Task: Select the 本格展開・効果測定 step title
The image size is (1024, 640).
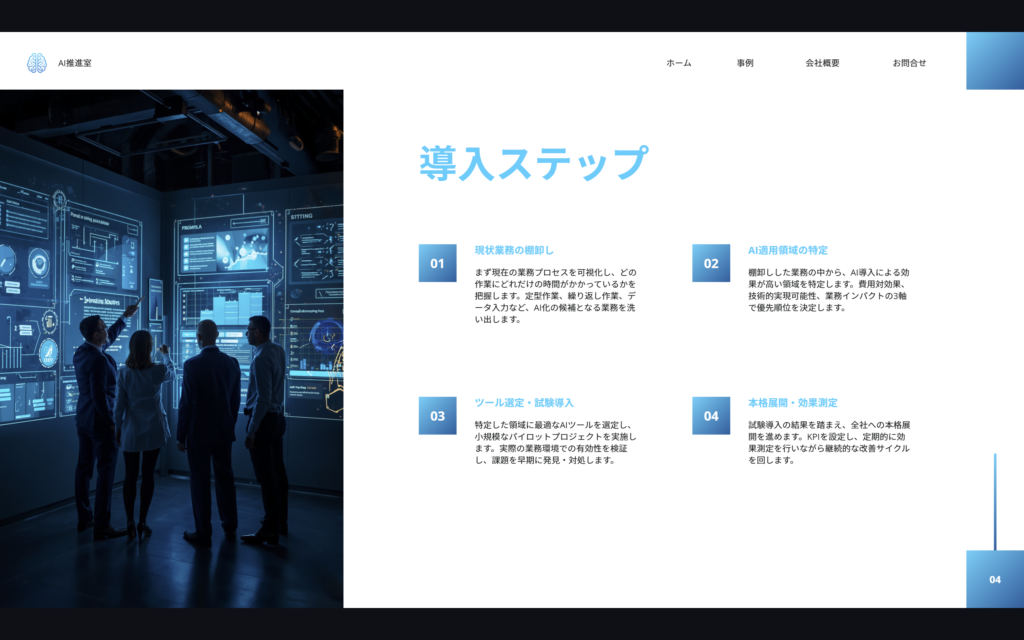Action: click(x=793, y=403)
